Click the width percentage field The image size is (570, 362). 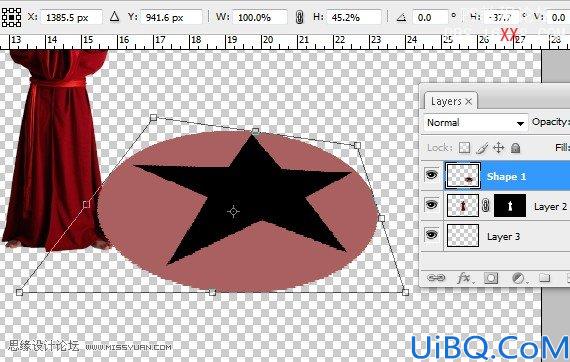[260, 17]
